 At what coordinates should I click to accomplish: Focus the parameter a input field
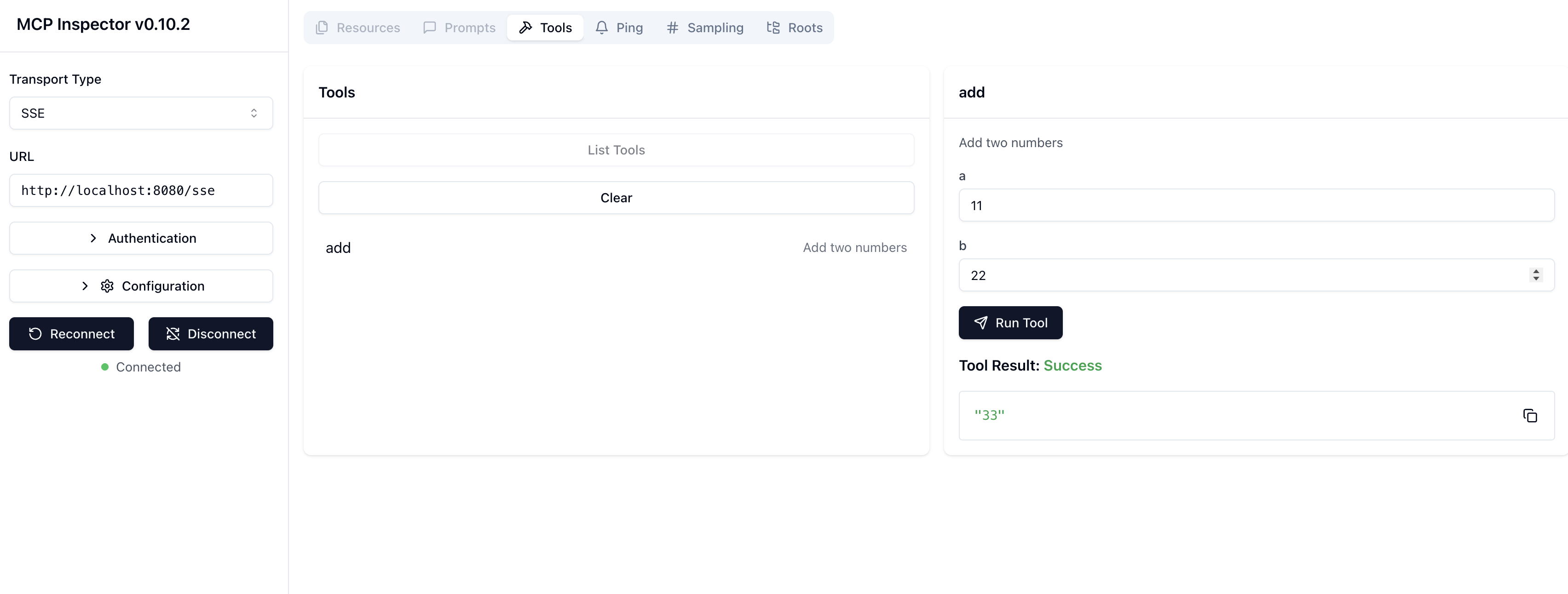tap(1257, 206)
